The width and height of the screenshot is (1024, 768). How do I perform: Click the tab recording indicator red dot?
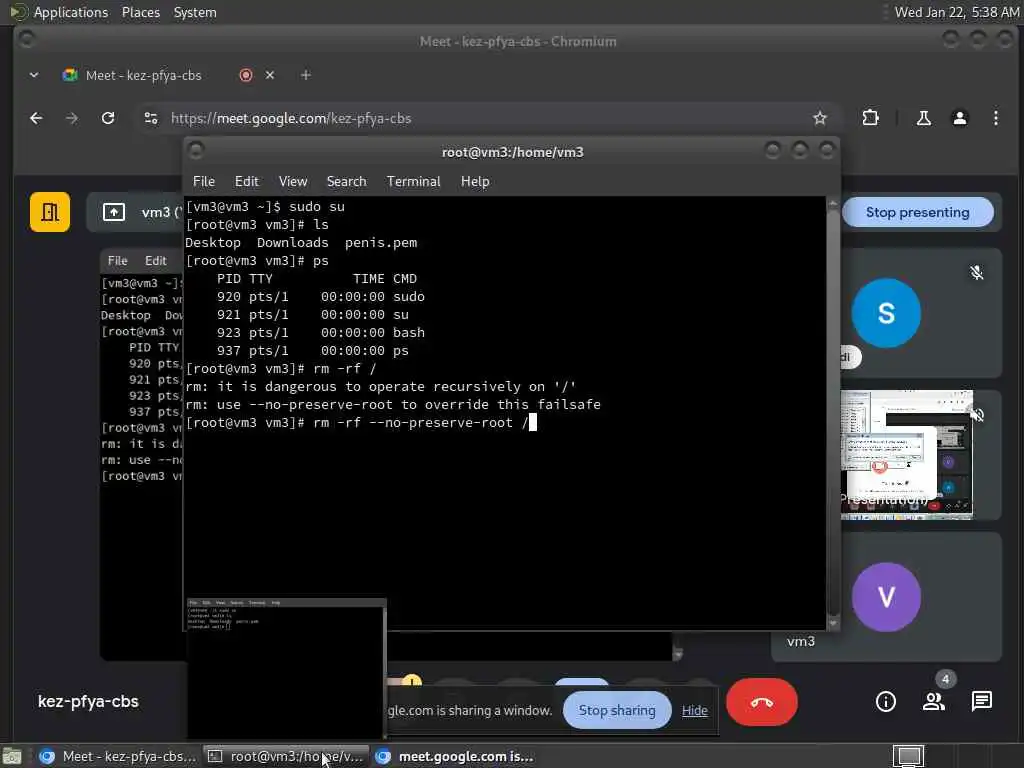coord(246,75)
